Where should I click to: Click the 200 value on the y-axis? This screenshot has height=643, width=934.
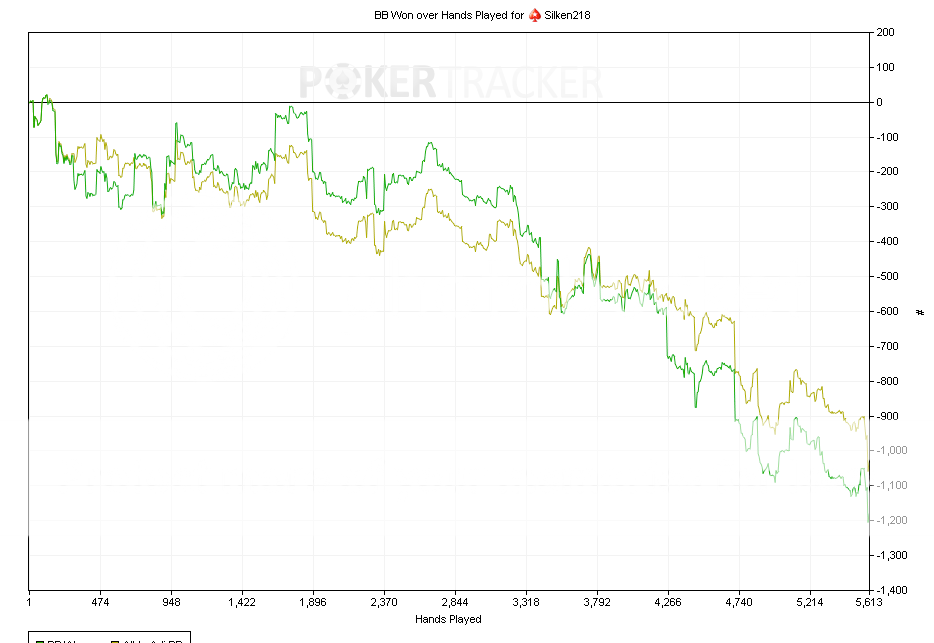point(885,32)
